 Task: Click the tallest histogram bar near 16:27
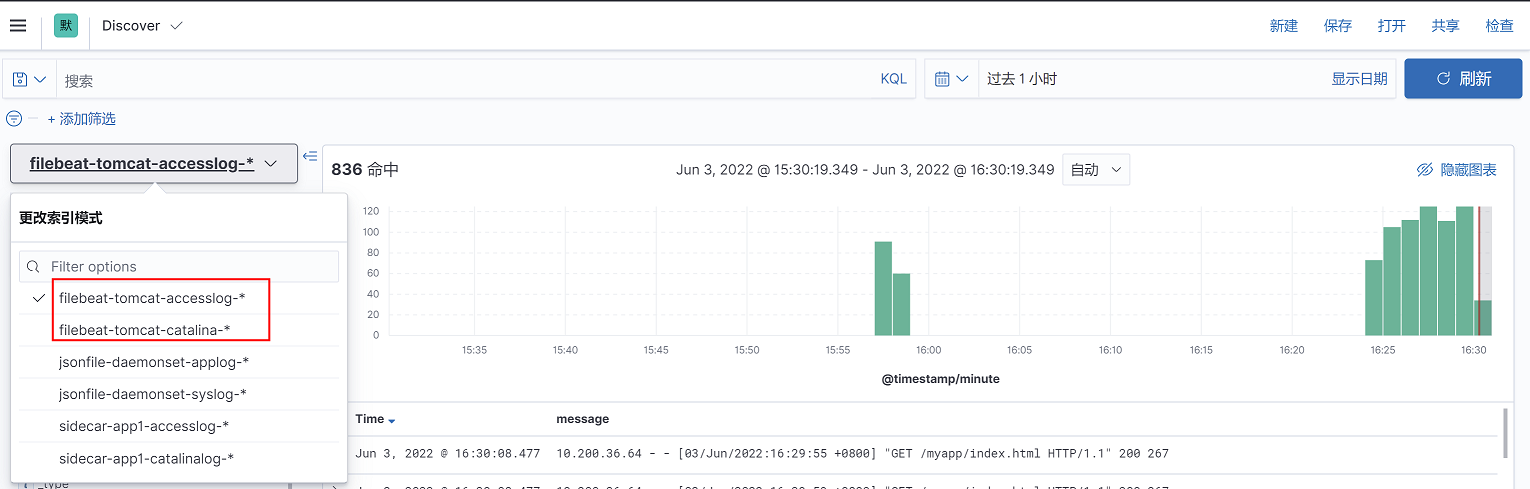point(1428,270)
